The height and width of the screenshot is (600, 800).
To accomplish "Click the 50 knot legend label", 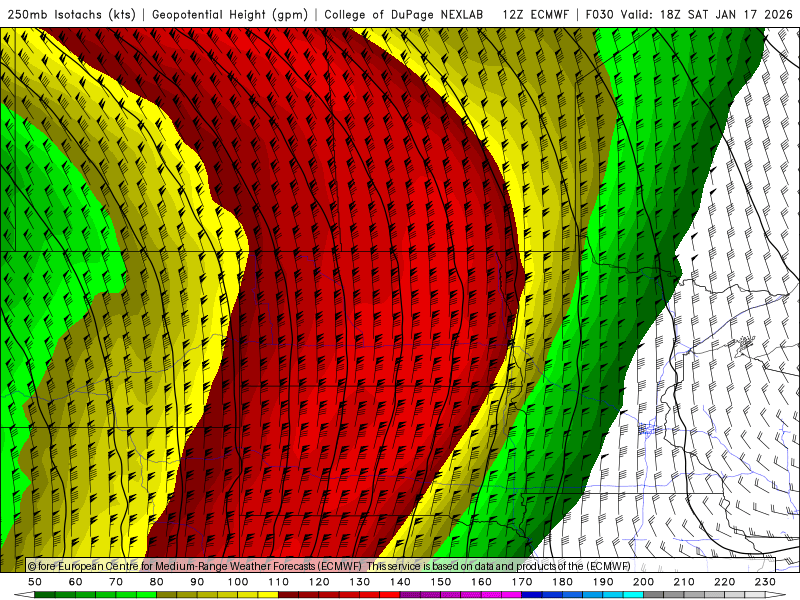I will click(x=35, y=582).
